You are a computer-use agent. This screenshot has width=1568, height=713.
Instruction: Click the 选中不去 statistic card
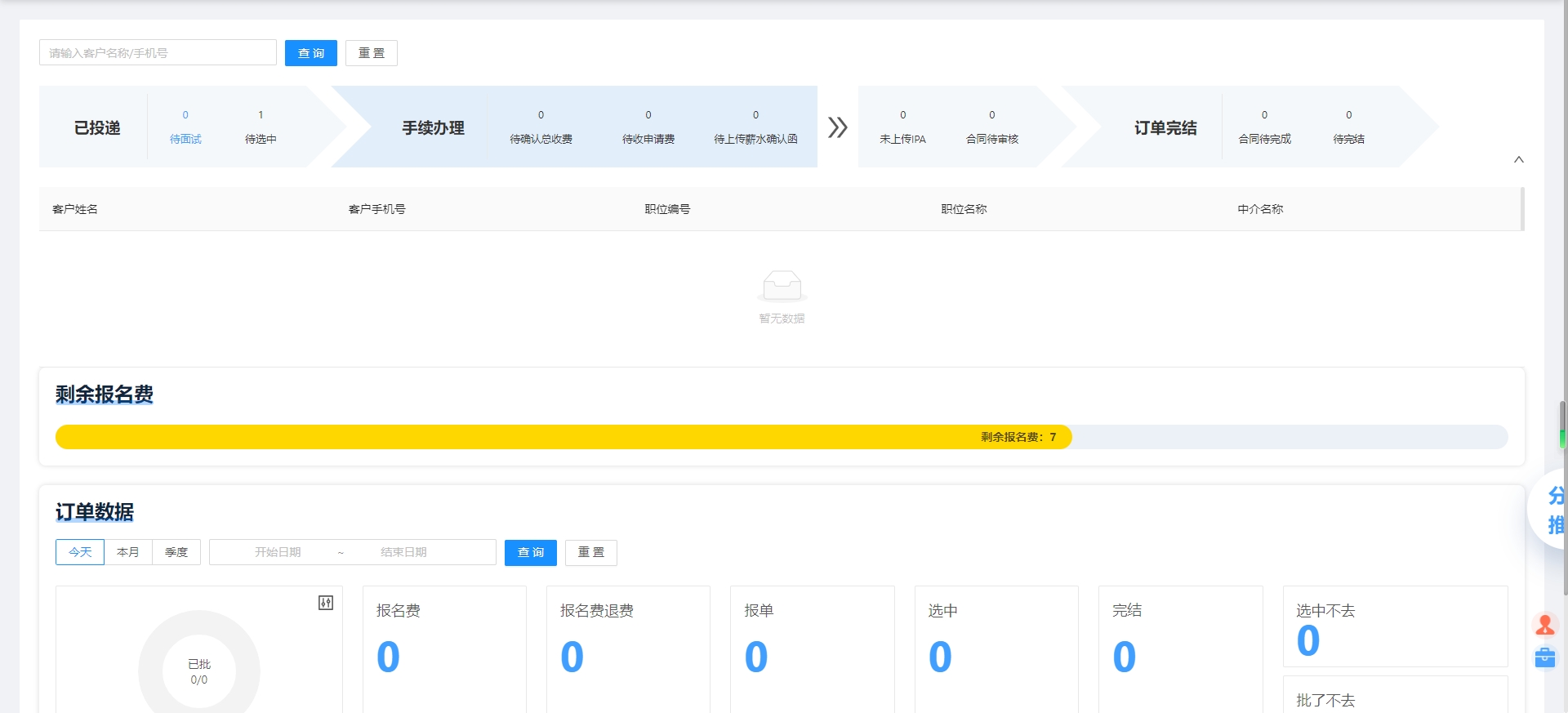pos(1396,626)
